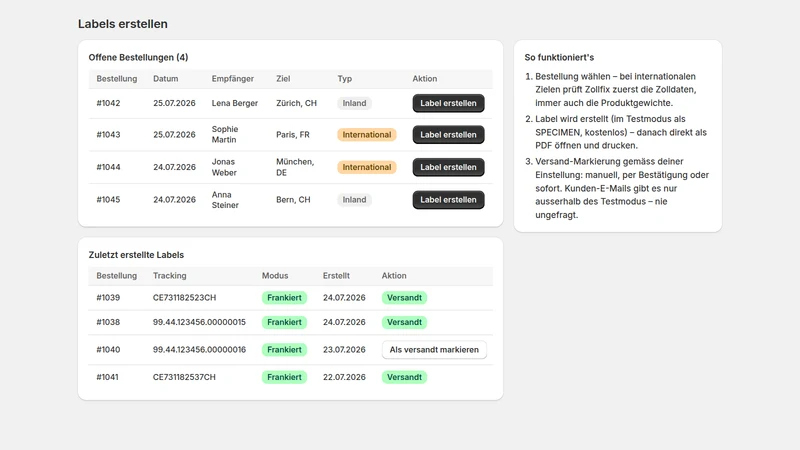Click Erstellt column header
Image resolution: width=800 pixels, height=450 pixels.
[x=336, y=276]
